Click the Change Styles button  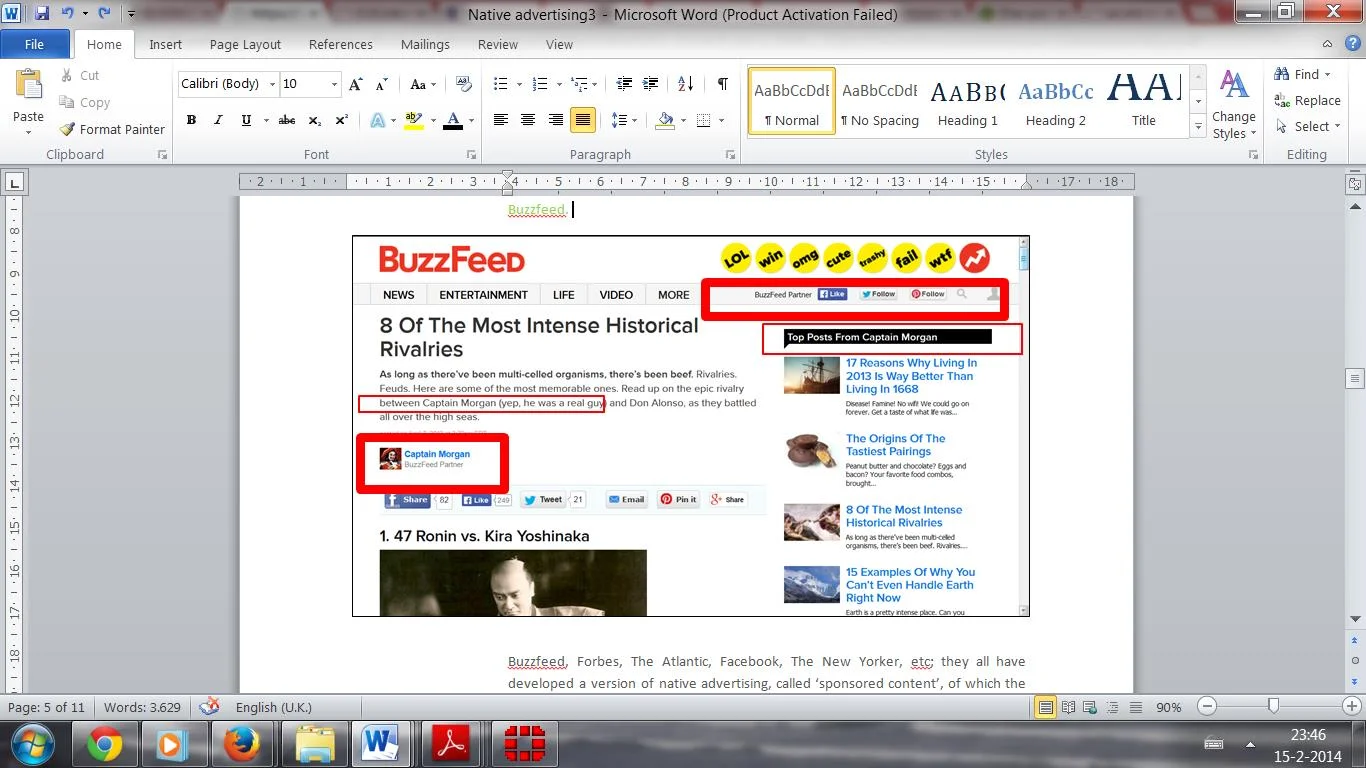click(1234, 104)
